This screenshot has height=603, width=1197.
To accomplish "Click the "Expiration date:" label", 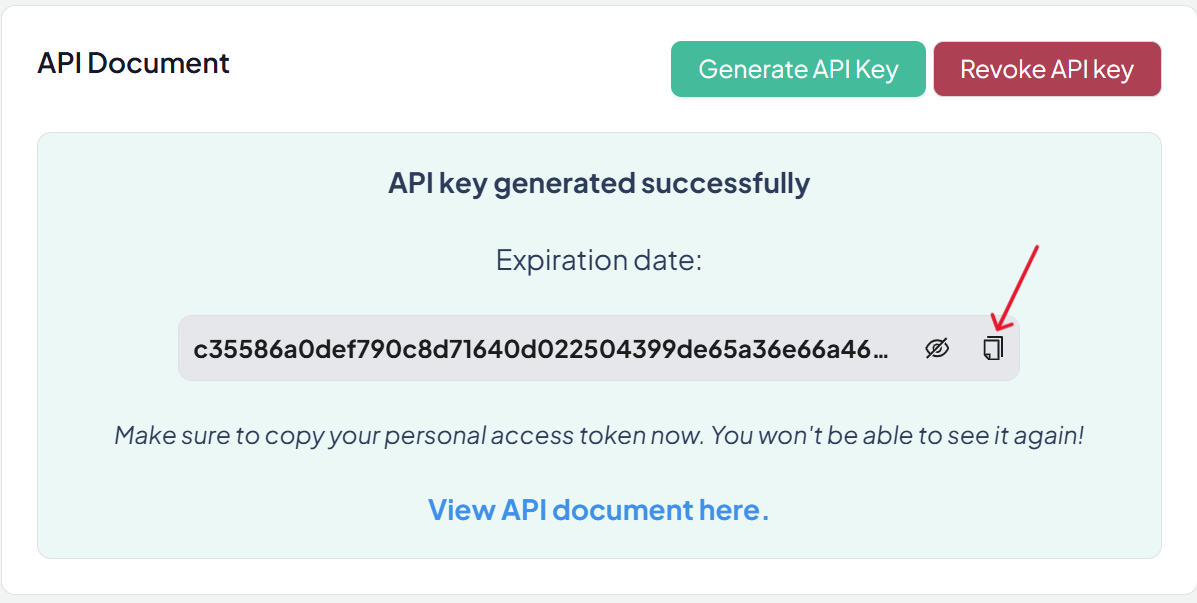I will [598, 261].
